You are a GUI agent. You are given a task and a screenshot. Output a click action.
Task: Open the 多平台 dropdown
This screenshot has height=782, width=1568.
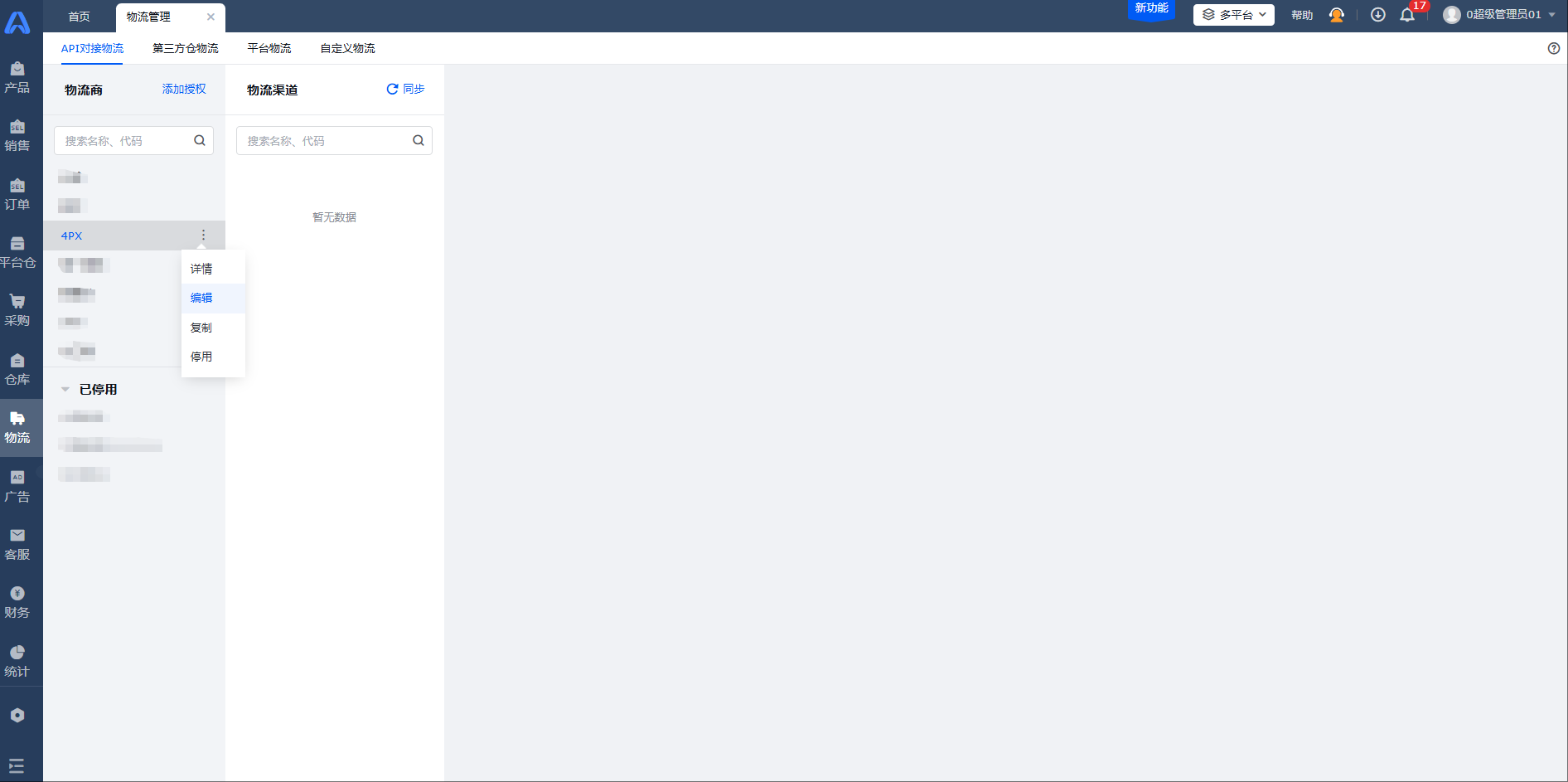(x=1234, y=15)
